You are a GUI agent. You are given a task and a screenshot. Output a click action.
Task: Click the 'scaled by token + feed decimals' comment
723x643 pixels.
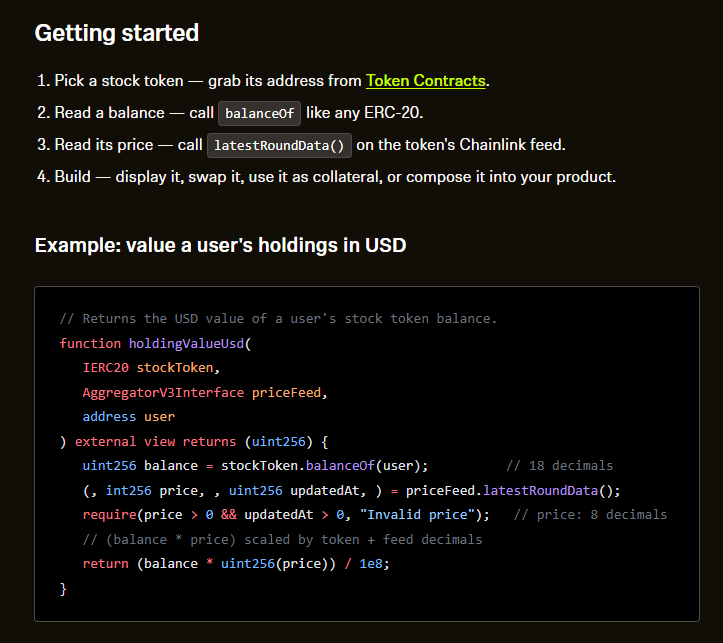point(282,539)
